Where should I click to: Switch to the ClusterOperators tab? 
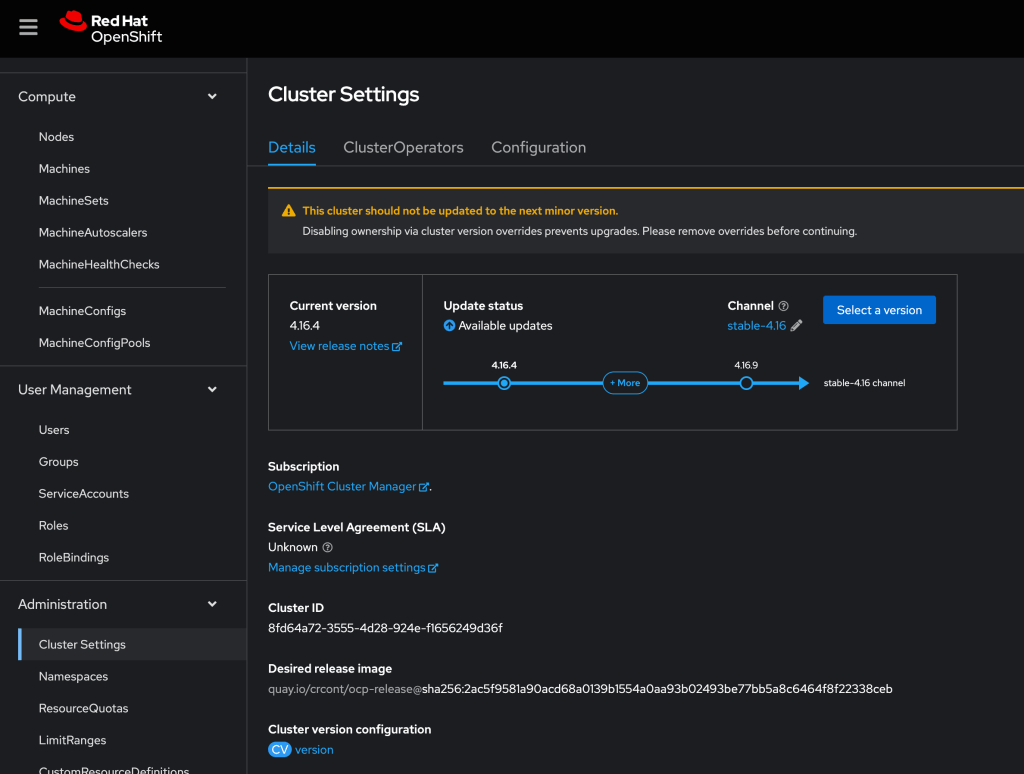coord(404,148)
